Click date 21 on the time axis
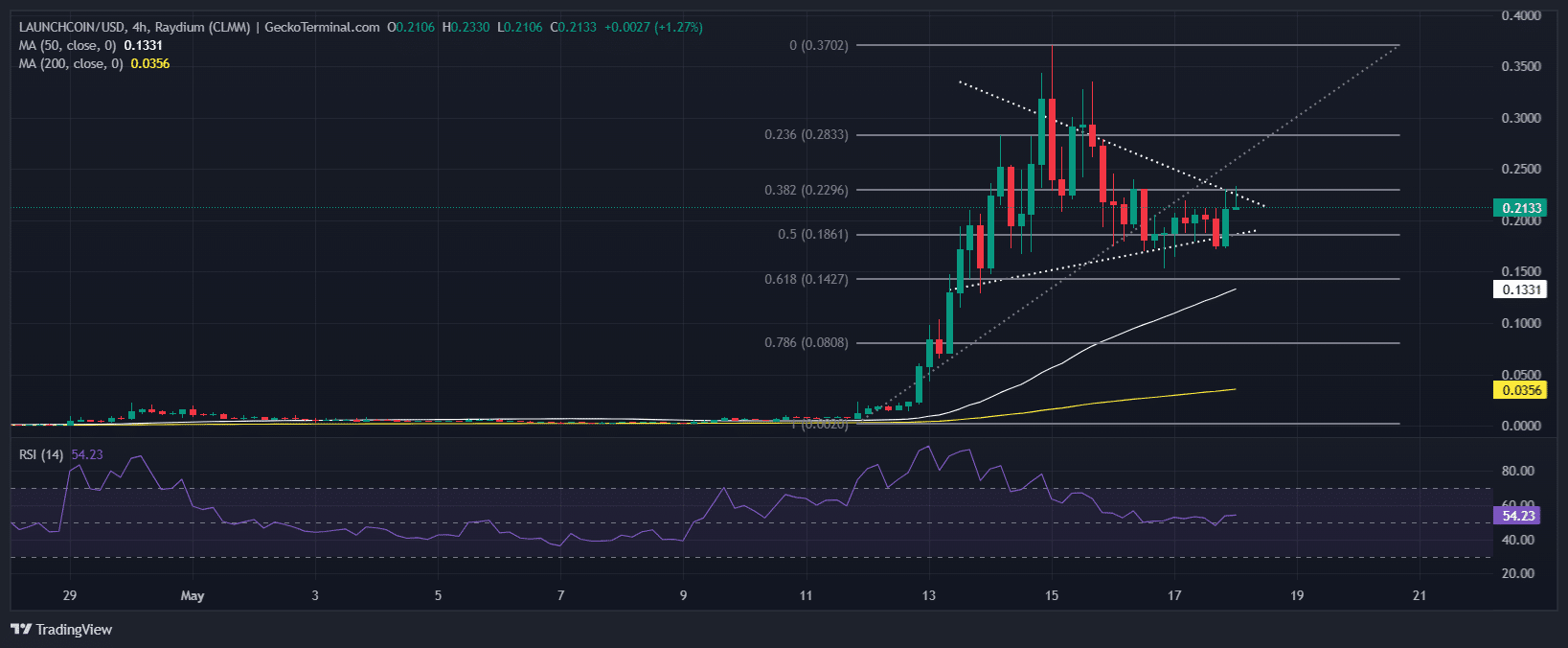The width and height of the screenshot is (1568, 648). click(1420, 595)
